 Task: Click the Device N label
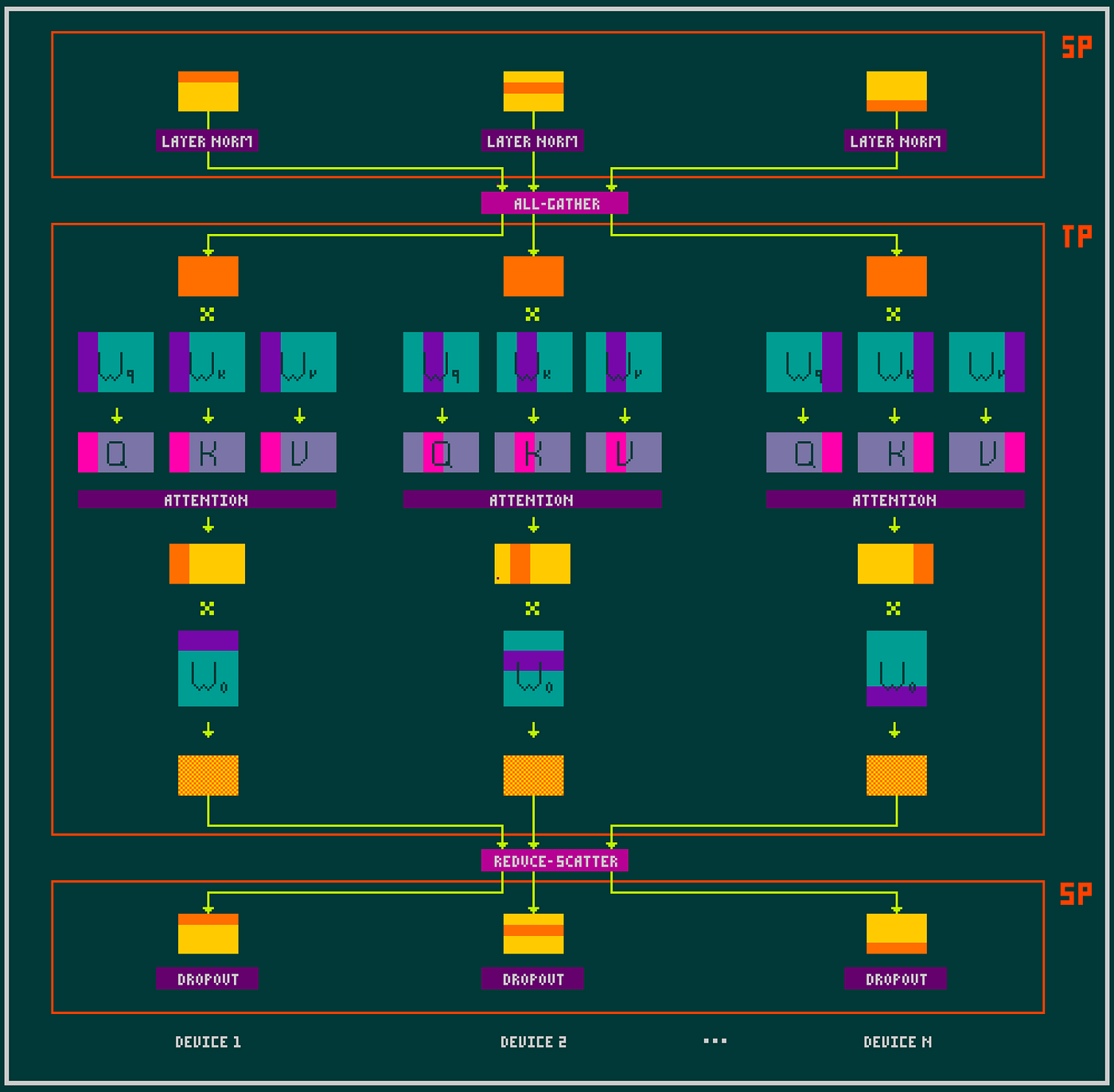point(898,1041)
